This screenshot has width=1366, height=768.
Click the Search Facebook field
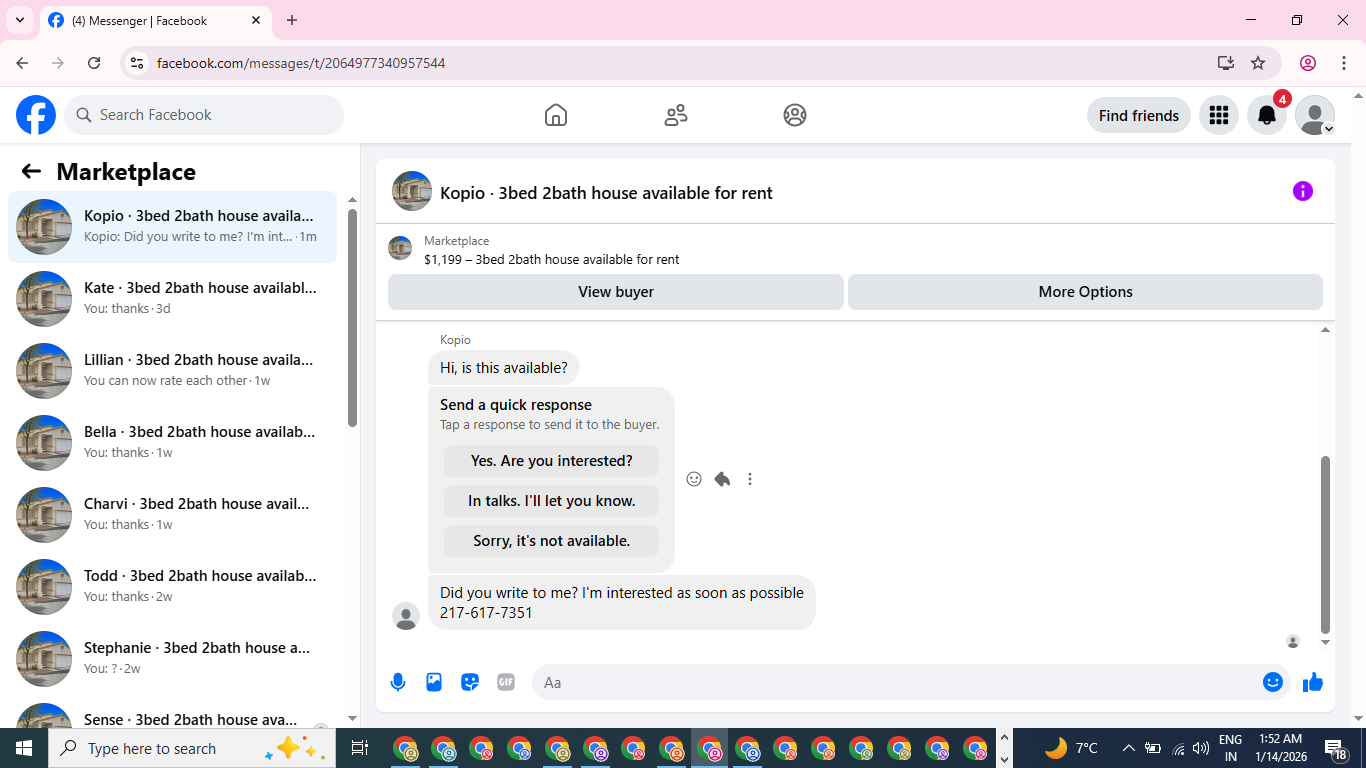click(204, 115)
